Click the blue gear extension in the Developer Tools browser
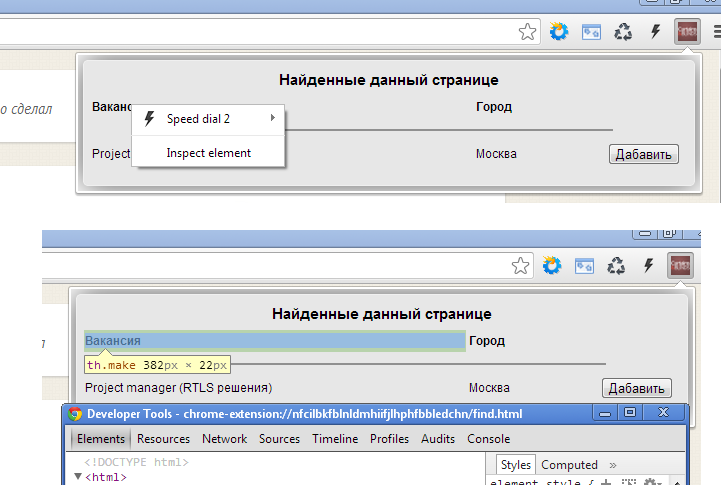This screenshot has height=485, width=721. click(x=552, y=266)
